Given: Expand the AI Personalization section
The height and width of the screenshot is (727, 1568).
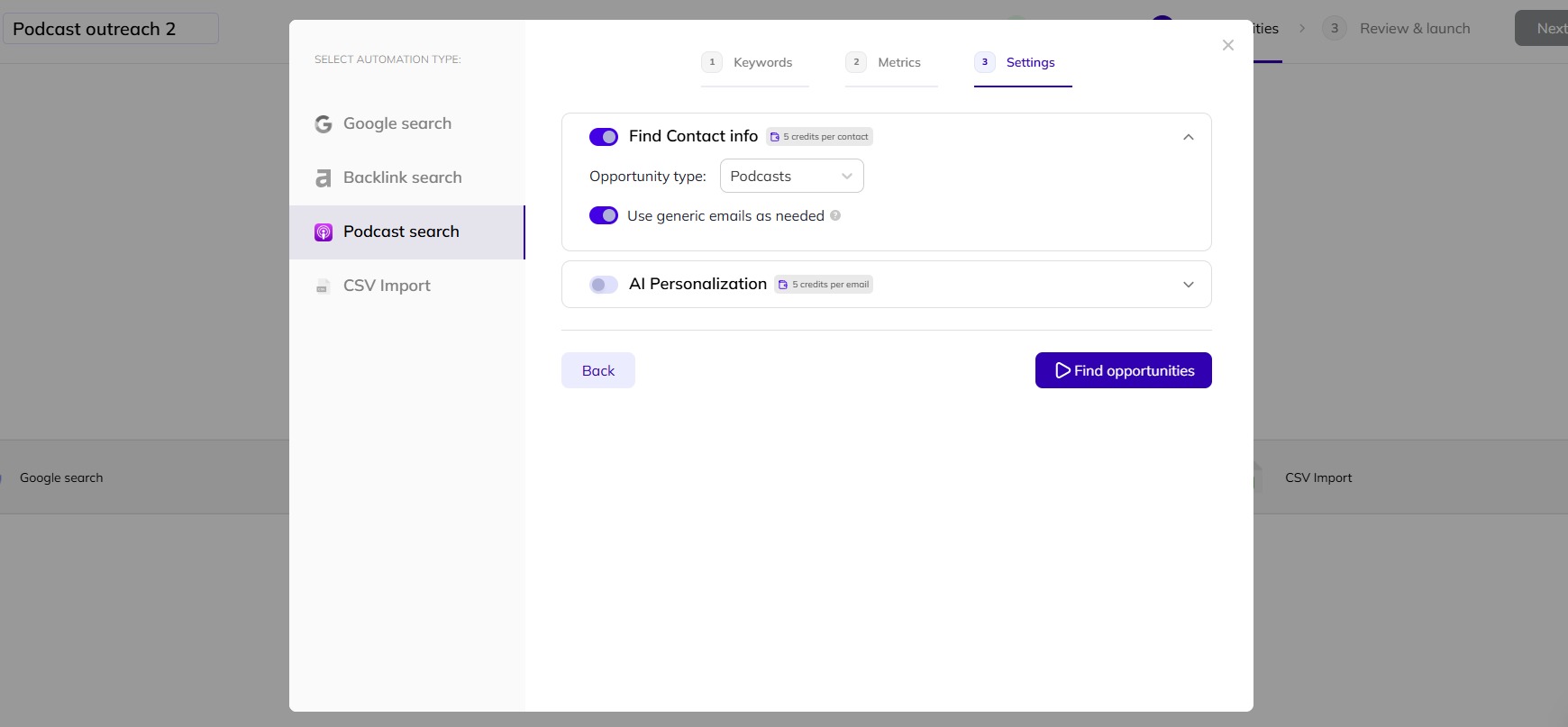Looking at the screenshot, I should 1189,285.
